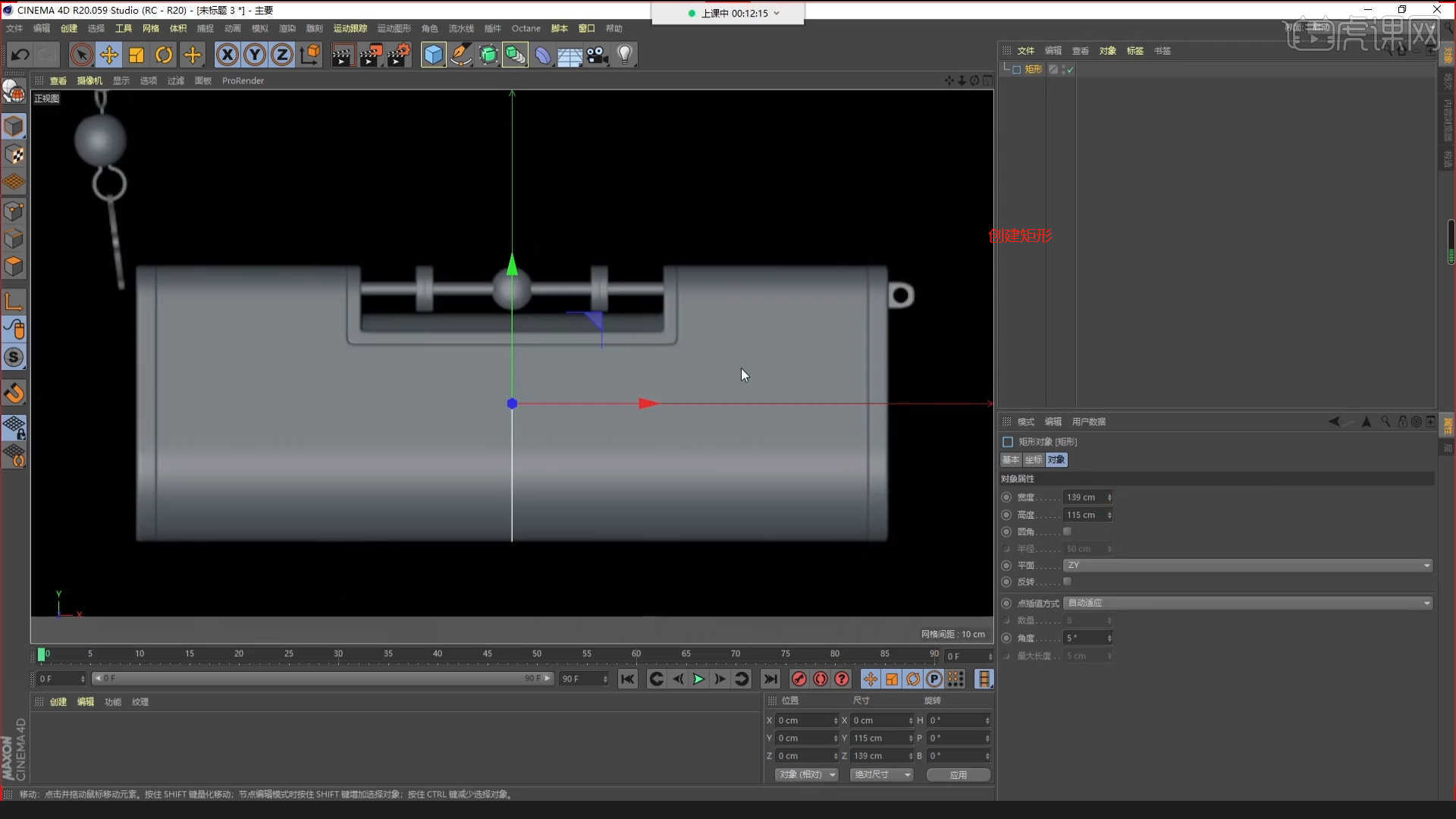
Task: Toggle Snap S icon in sidebar
Action: coord(14,357)
